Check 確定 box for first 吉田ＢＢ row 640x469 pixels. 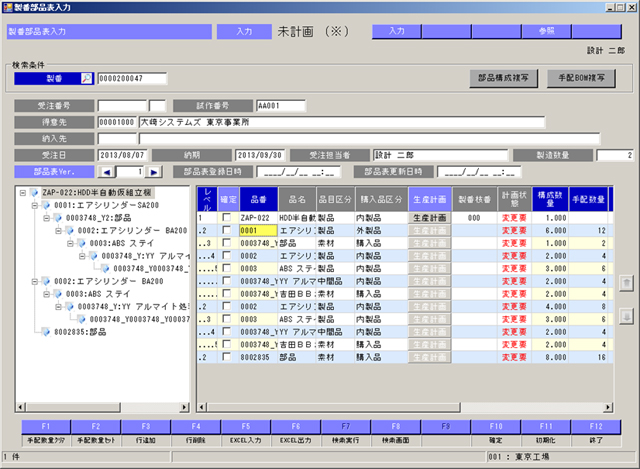click(x=226, y=293)
